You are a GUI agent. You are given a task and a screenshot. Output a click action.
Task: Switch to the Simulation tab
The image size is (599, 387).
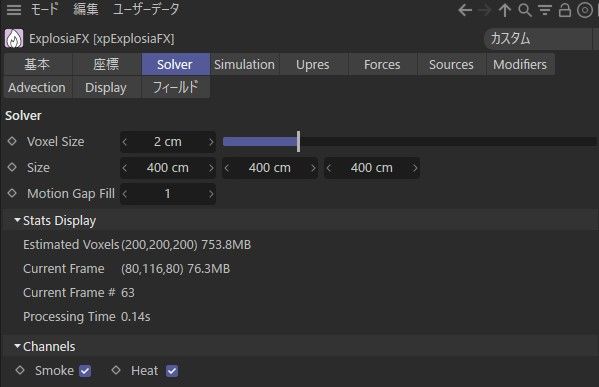click(244, 64)
